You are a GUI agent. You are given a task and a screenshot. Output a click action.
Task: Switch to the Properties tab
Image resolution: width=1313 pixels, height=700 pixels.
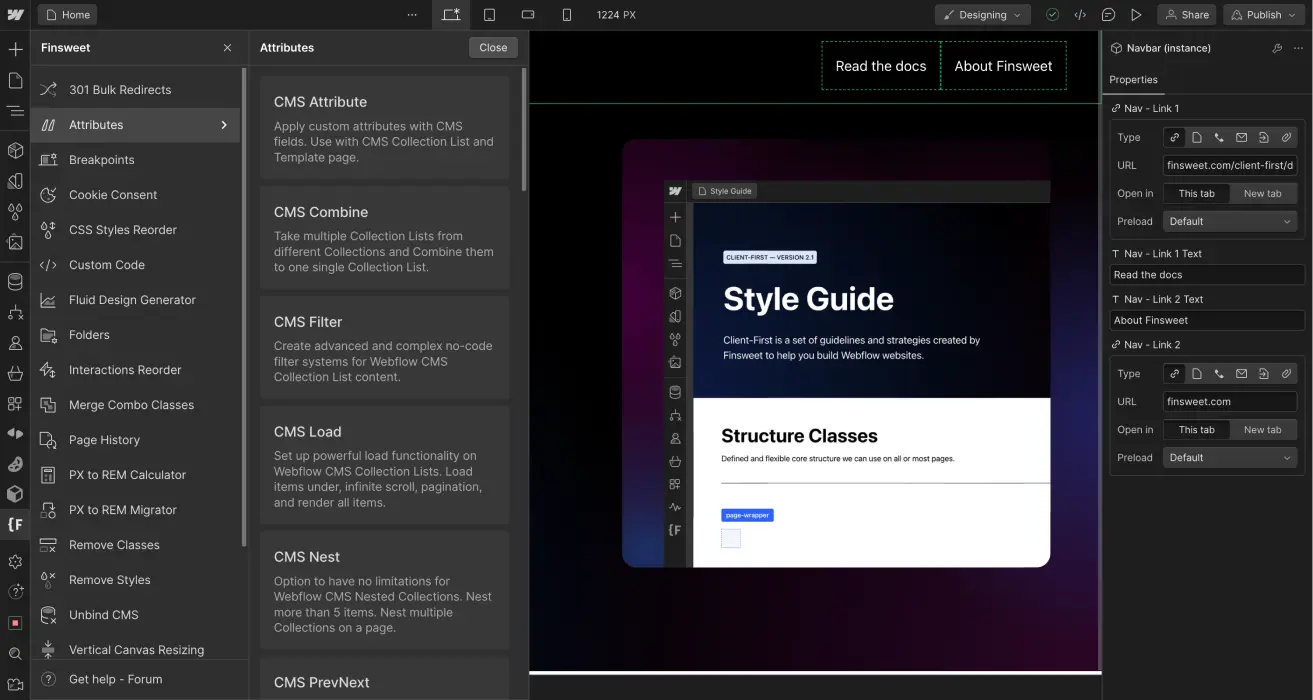tap(1133, 80)
